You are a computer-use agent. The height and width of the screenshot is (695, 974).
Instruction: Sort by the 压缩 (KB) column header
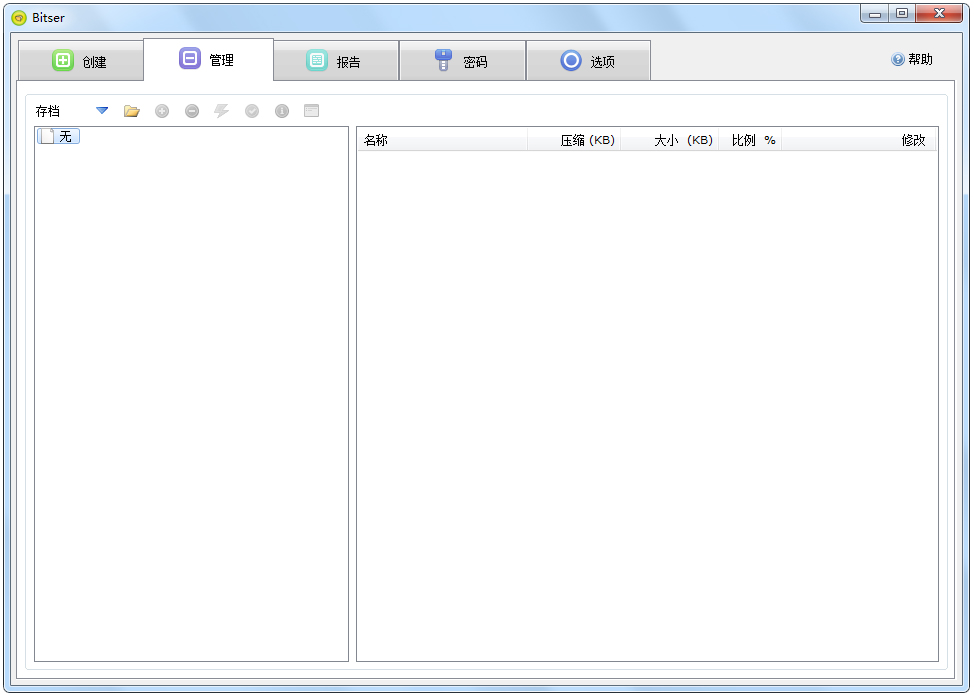point(574,140)
